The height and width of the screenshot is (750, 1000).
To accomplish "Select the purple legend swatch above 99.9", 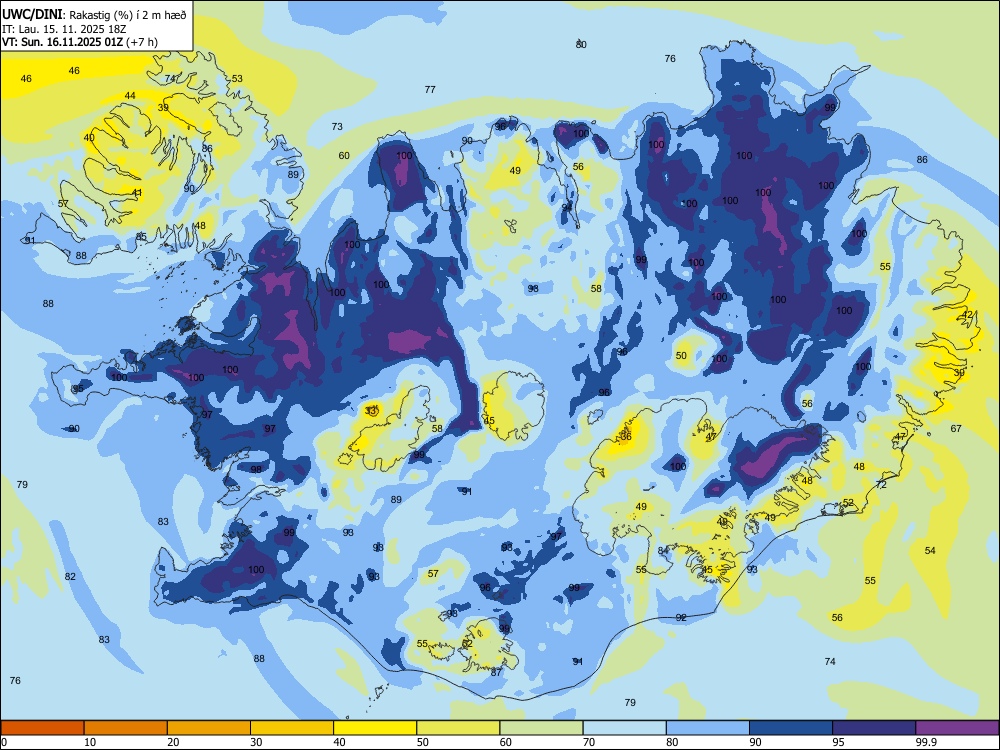I will (x=957, y=728).
